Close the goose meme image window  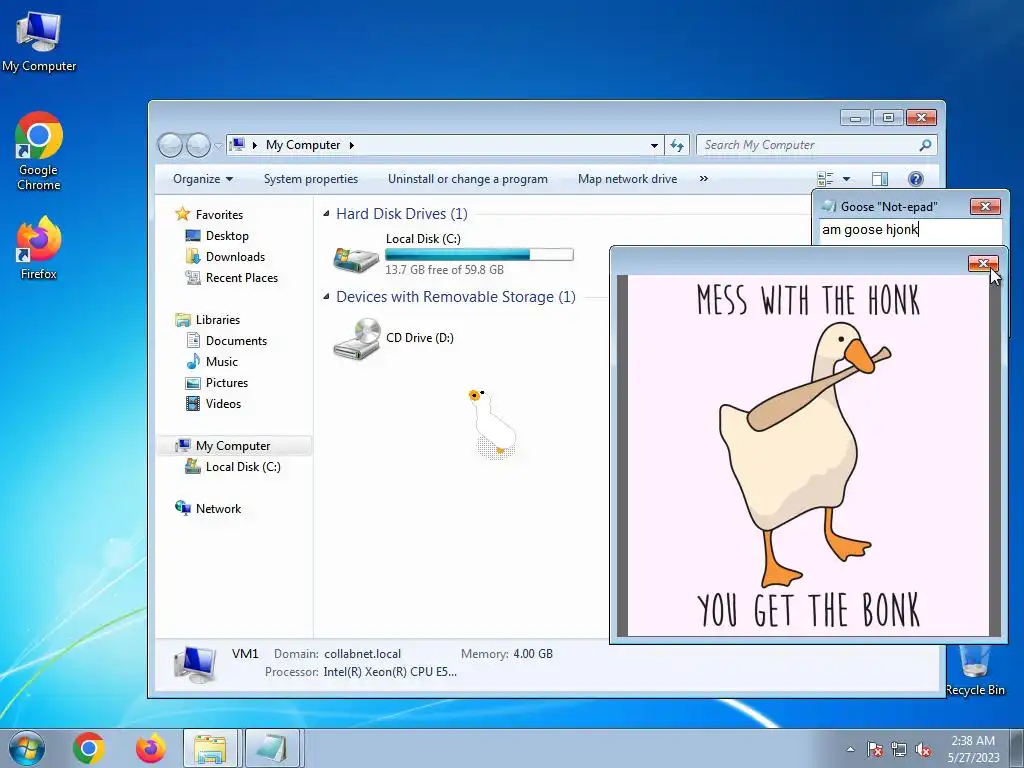pos(983,263)
